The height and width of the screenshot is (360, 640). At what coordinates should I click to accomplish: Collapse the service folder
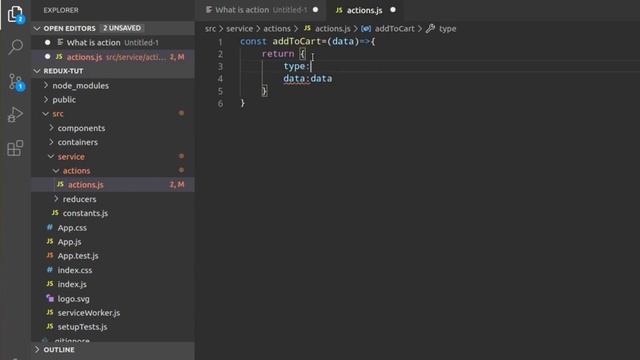point(51,156)
